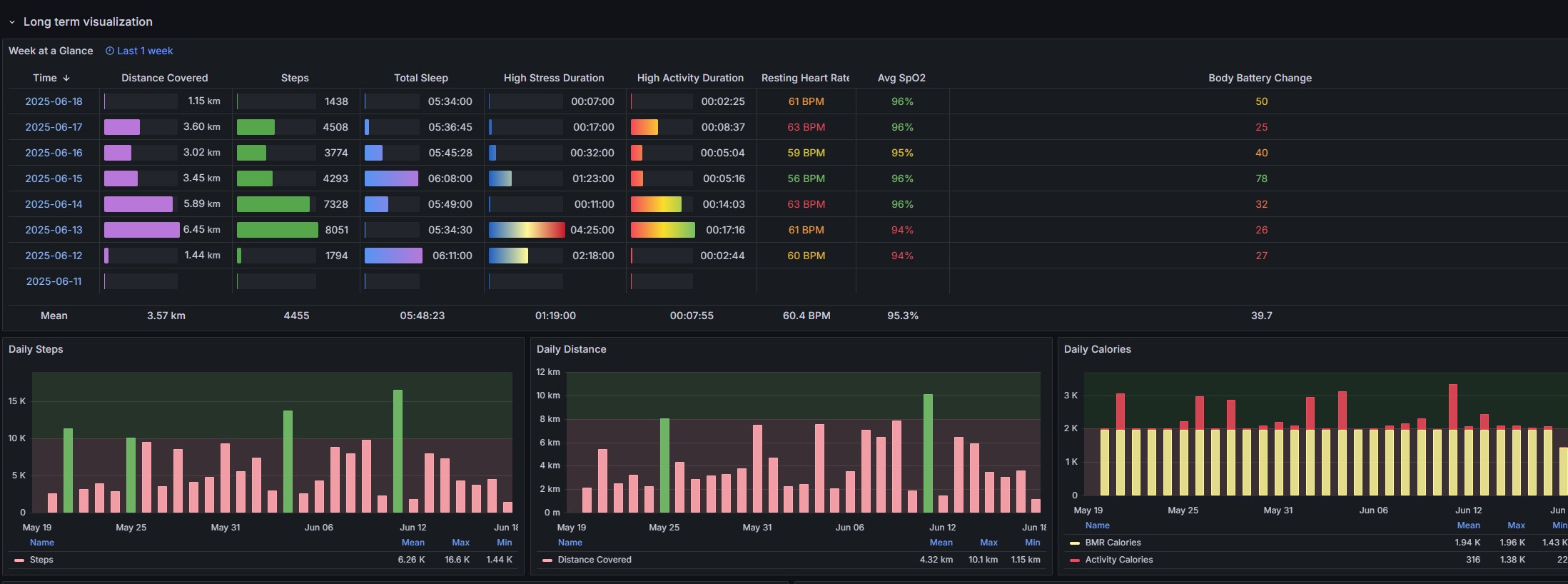Sort by Total Sleep column header
The height and width of the screenshot is (584, 1568).
point(421,78)
